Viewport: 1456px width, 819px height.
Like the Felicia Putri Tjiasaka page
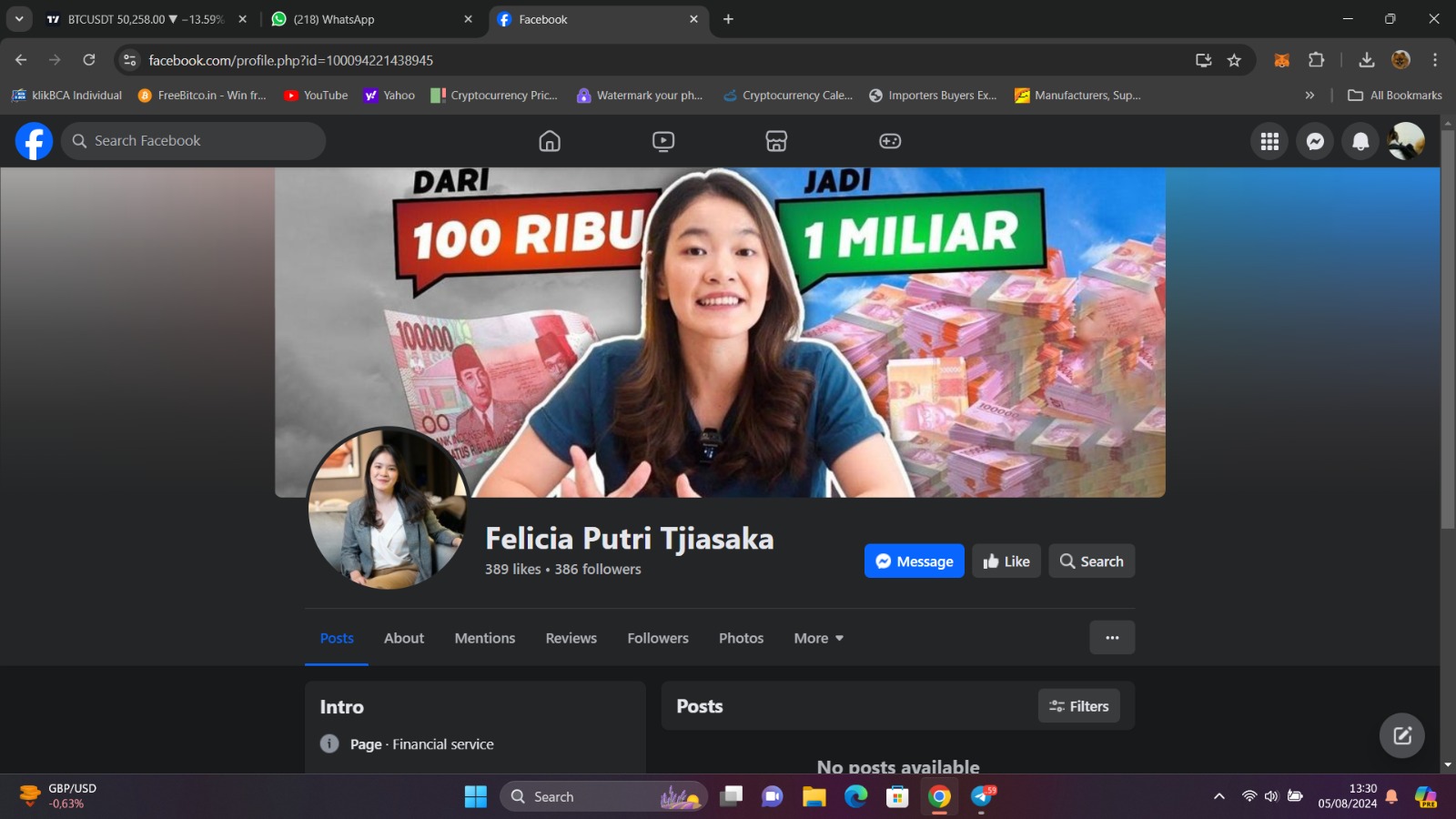pyautogui.click(x=1006, y=561)
